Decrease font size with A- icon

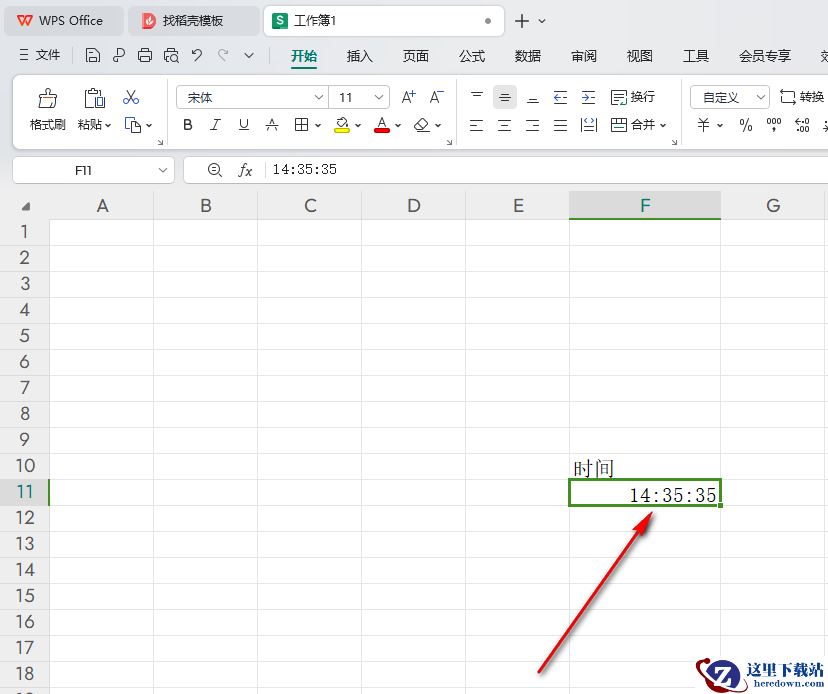pos(436,97)
